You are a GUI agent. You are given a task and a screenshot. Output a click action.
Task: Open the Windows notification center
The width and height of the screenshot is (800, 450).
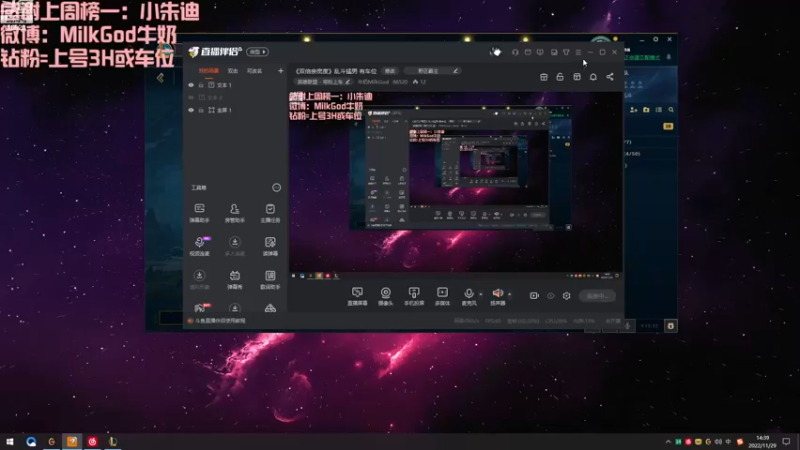[786, 442]
